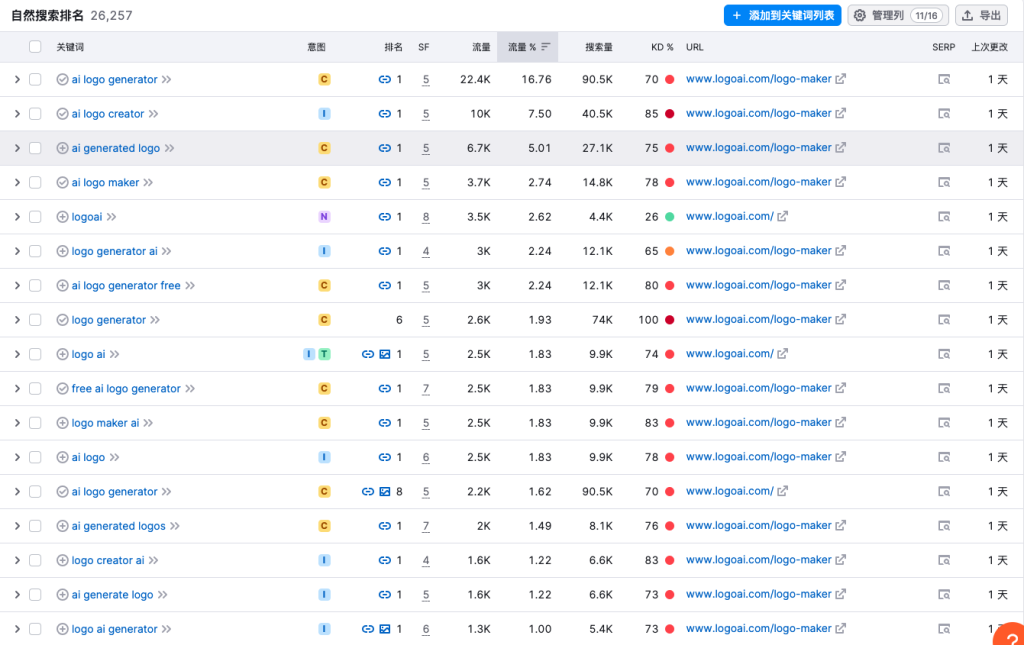Open external link icon for logoai row URL

click(782, 216)
